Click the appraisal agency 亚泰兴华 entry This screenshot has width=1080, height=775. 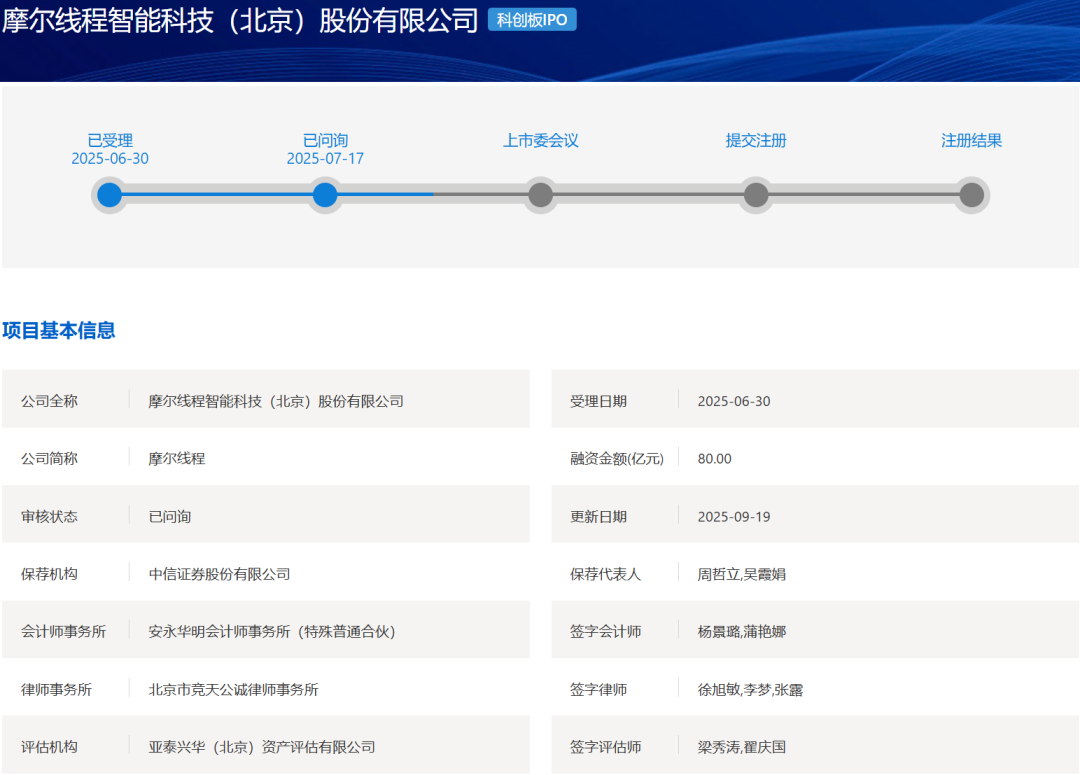262,747
